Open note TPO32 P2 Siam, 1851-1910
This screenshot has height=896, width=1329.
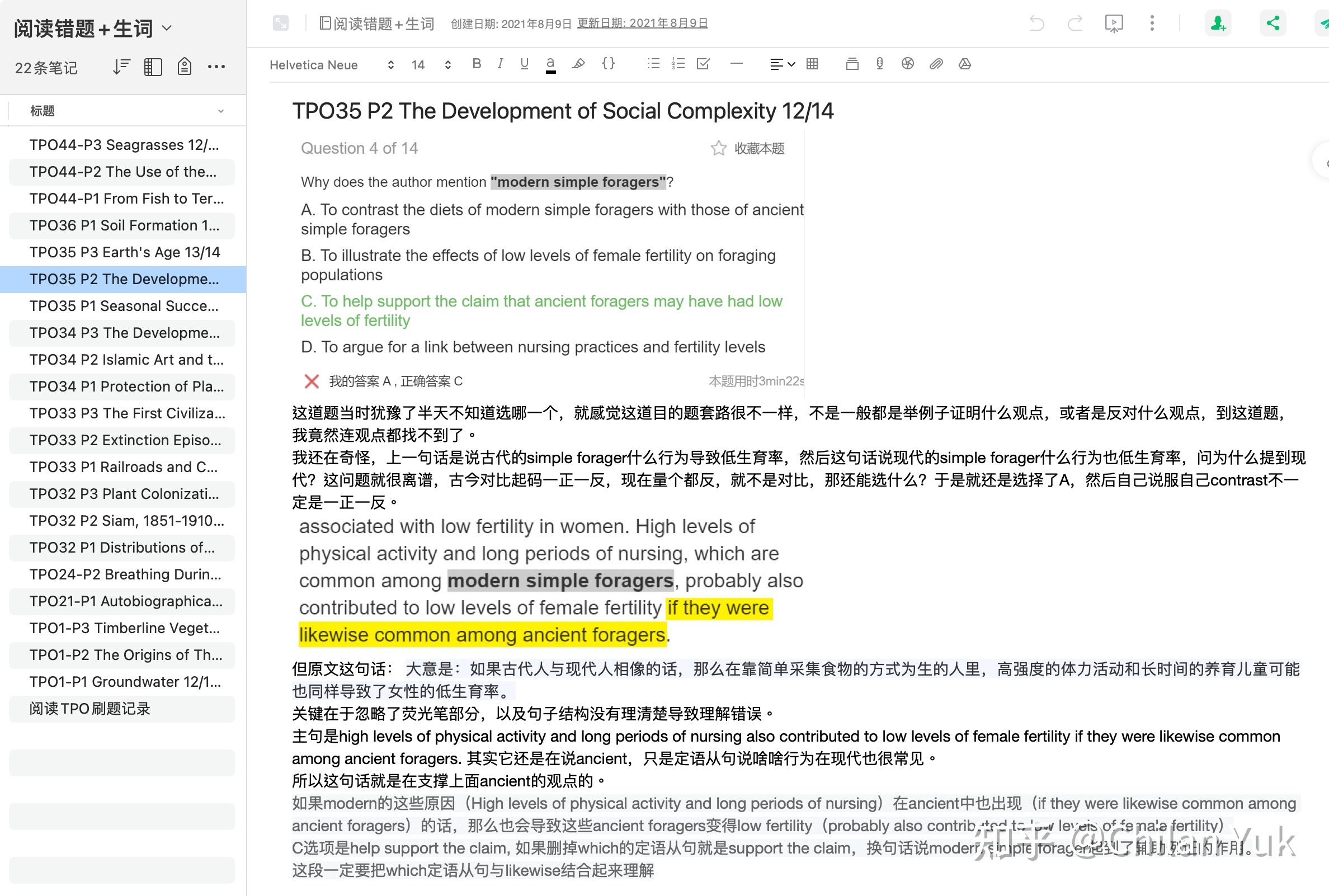coord(123,521)
